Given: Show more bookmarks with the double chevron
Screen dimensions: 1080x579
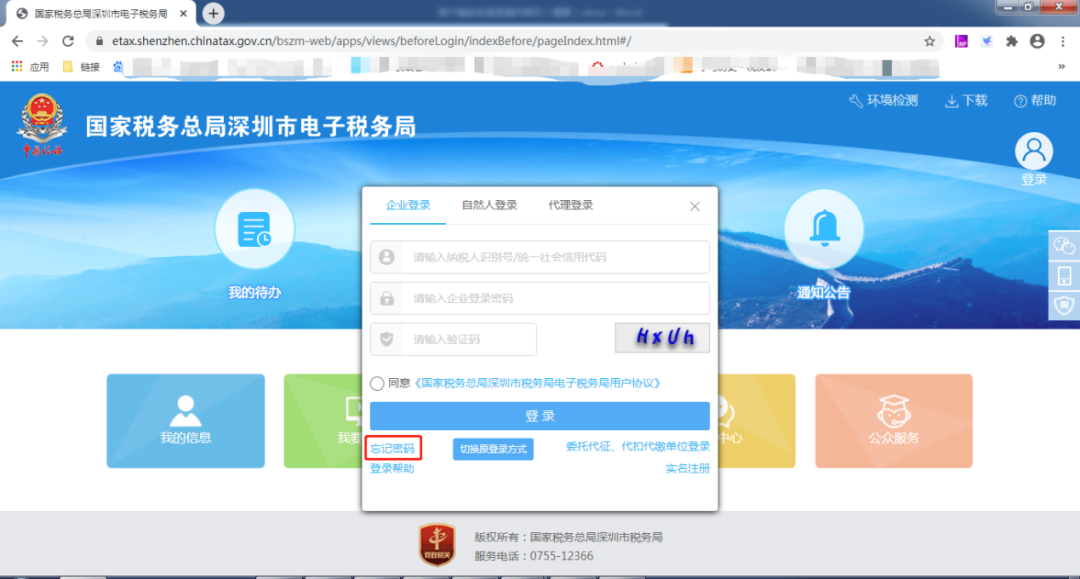Looking at the screenshot, I should [1061, 67].
